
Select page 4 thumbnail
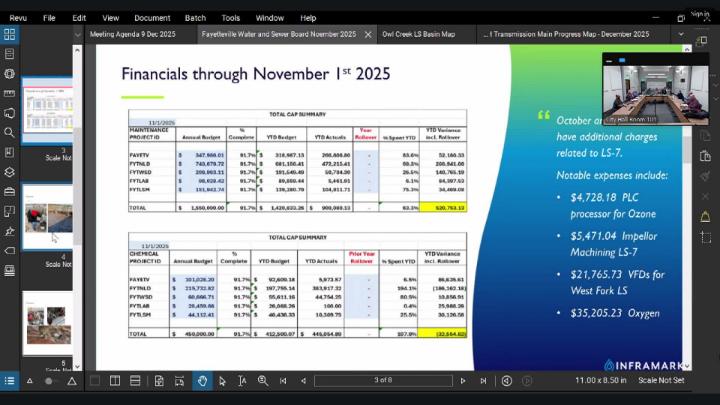click(47, 217)
